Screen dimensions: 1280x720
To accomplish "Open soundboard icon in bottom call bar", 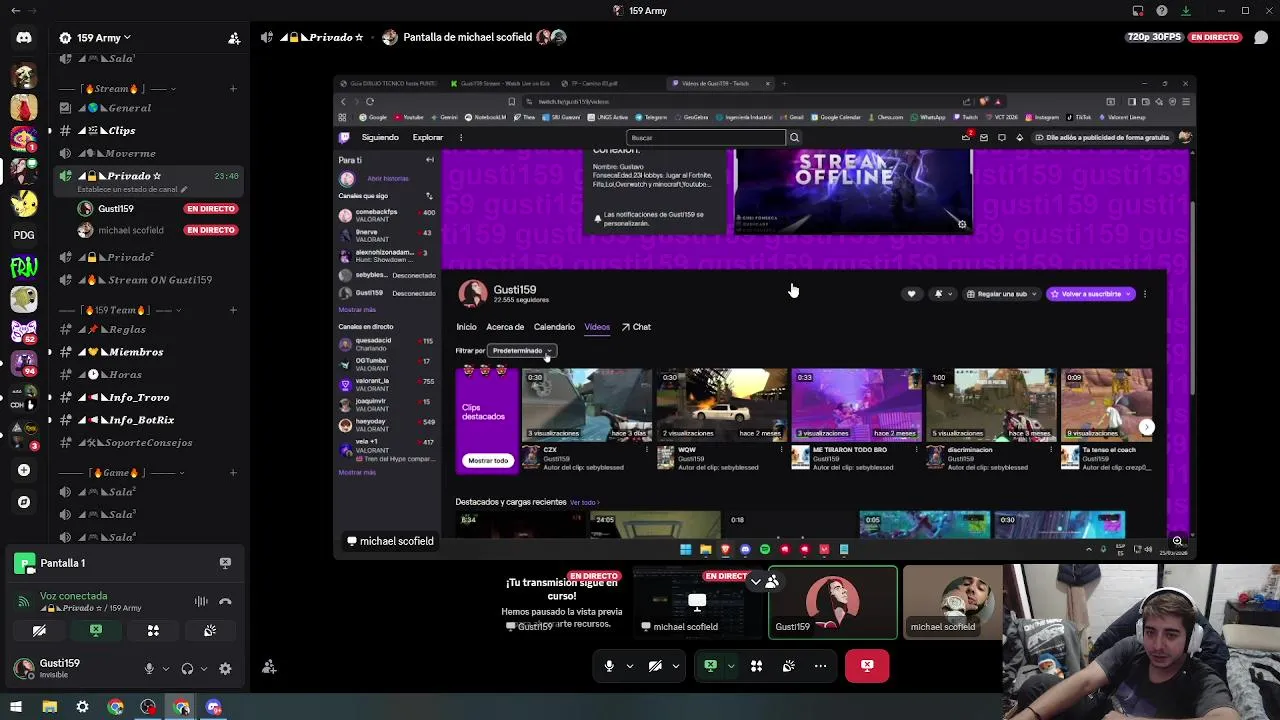I will pyautogui.click(x=788, y=666).
